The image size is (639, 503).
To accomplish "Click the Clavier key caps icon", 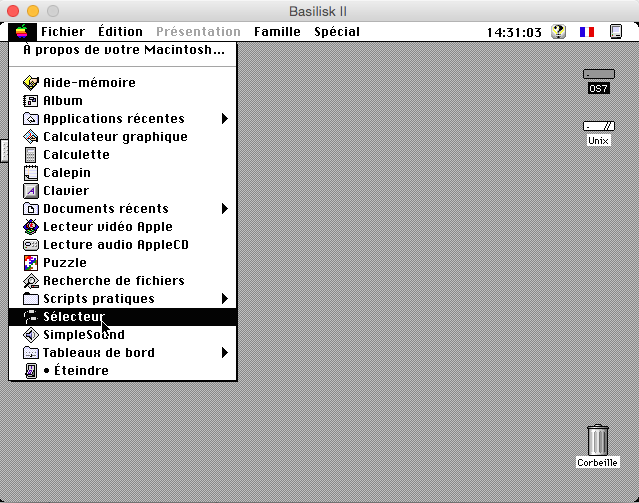I will [x=31, y=191].
